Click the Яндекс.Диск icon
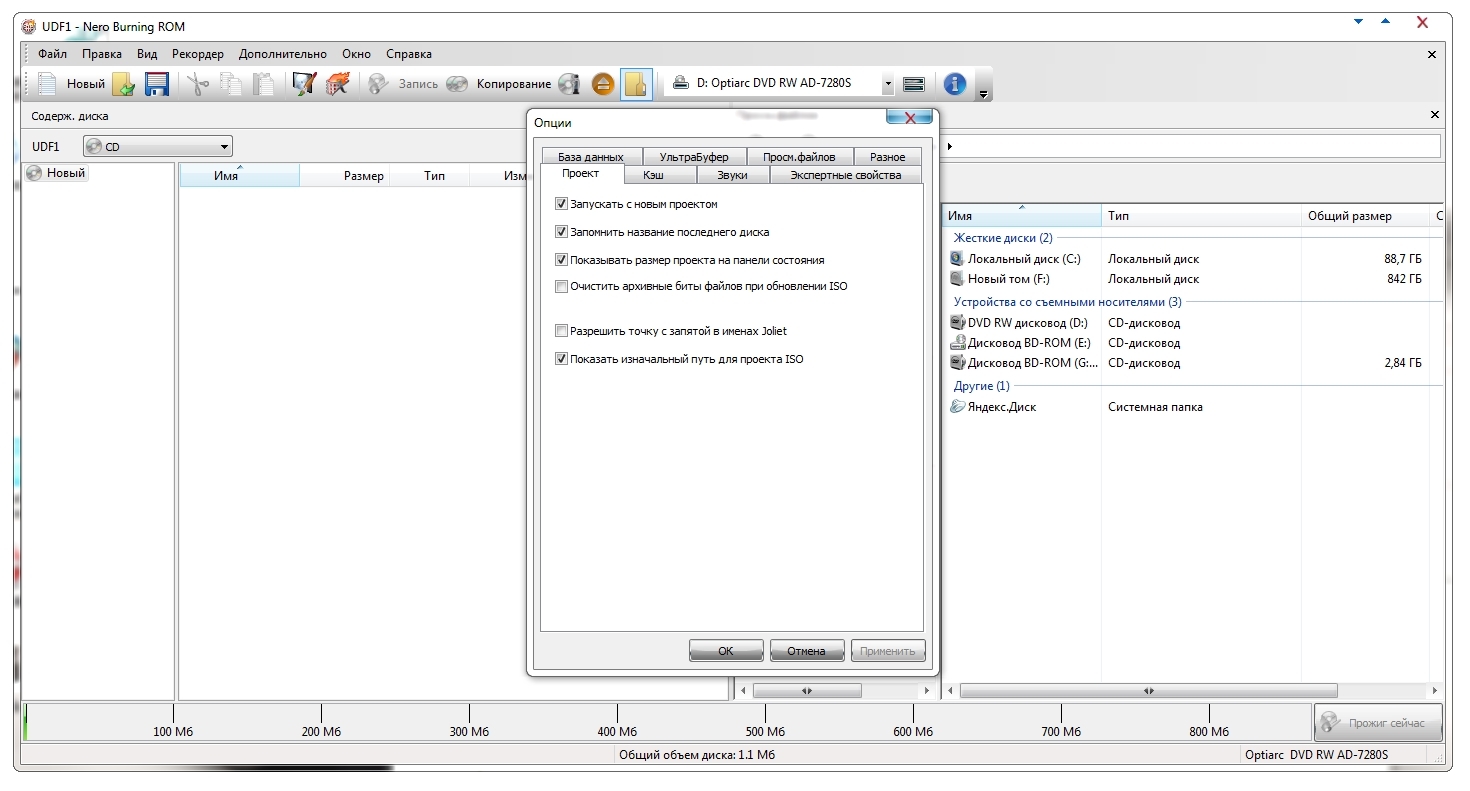Screen dimensions: 1470x791 coord(957,407)
